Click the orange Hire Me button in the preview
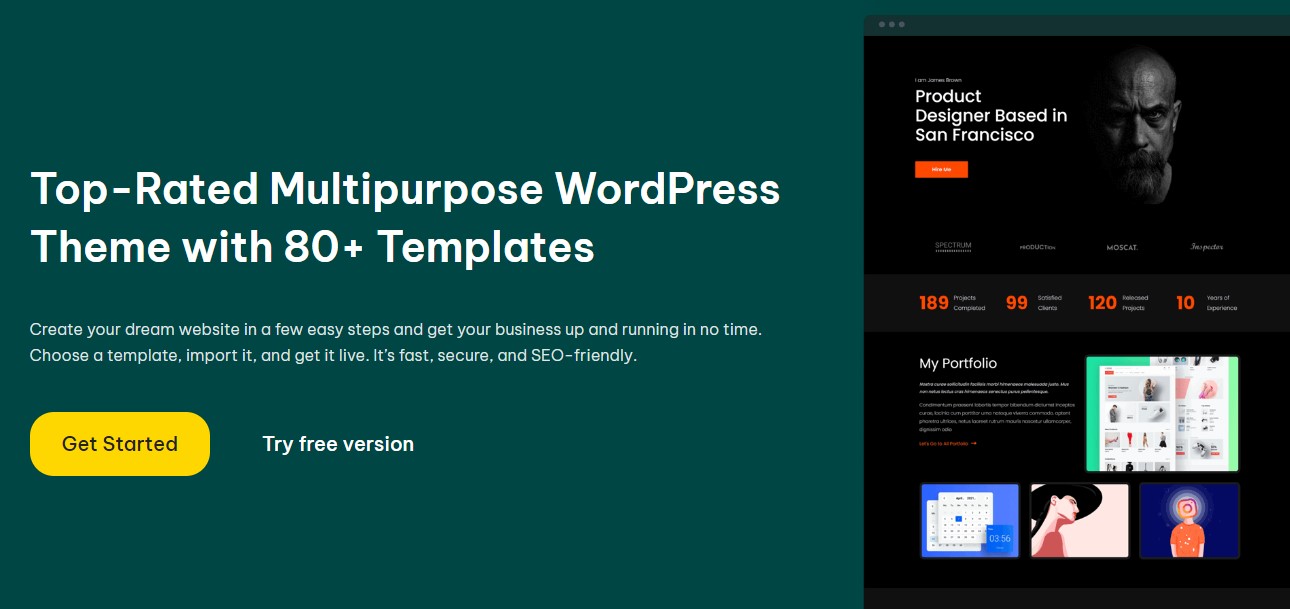This screenshot has width=1290, height=609. click(x=941, y=170)
